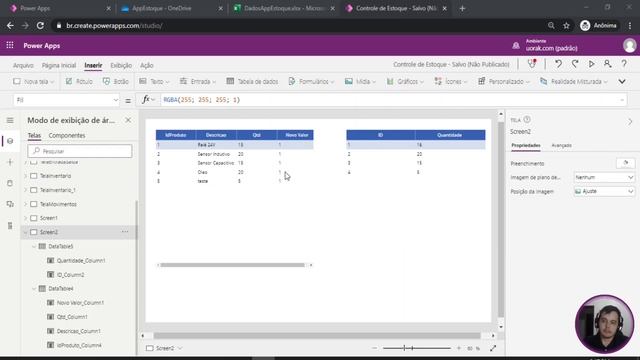
Task: Open the Advanced tools icon in left rail
Action: point(10,225)
